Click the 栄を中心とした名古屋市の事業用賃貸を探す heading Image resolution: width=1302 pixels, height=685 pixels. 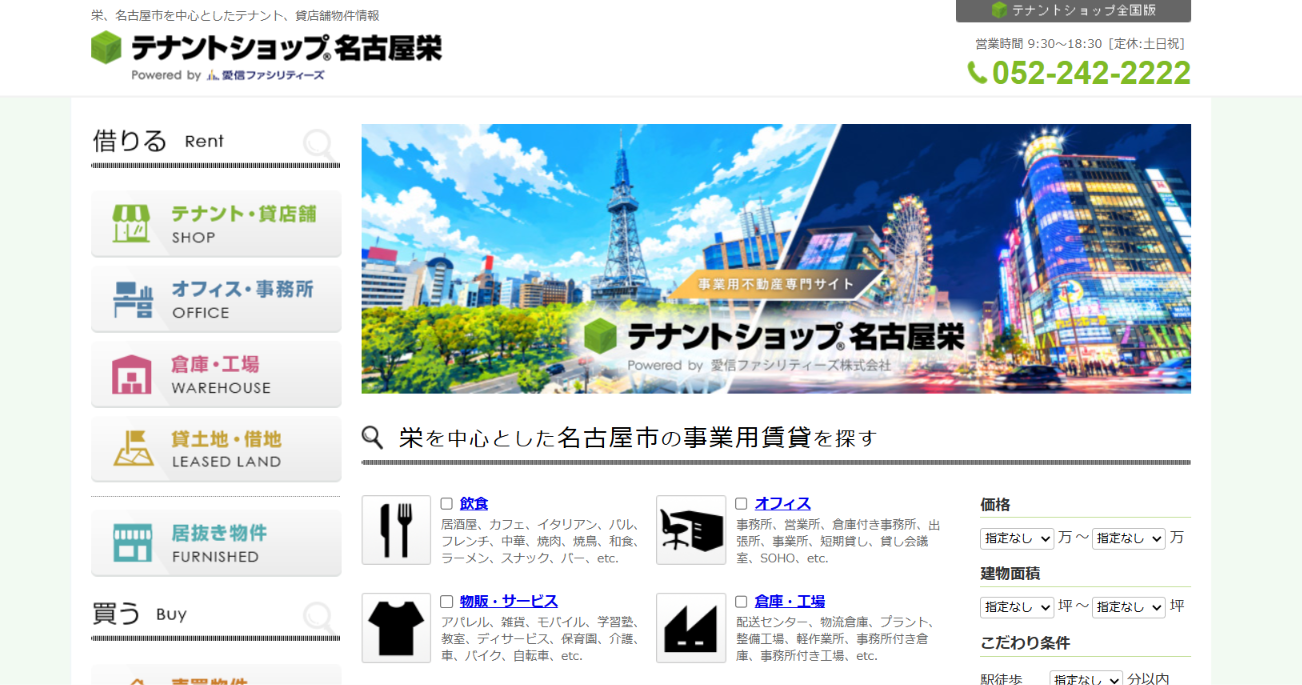click(638, 438)
